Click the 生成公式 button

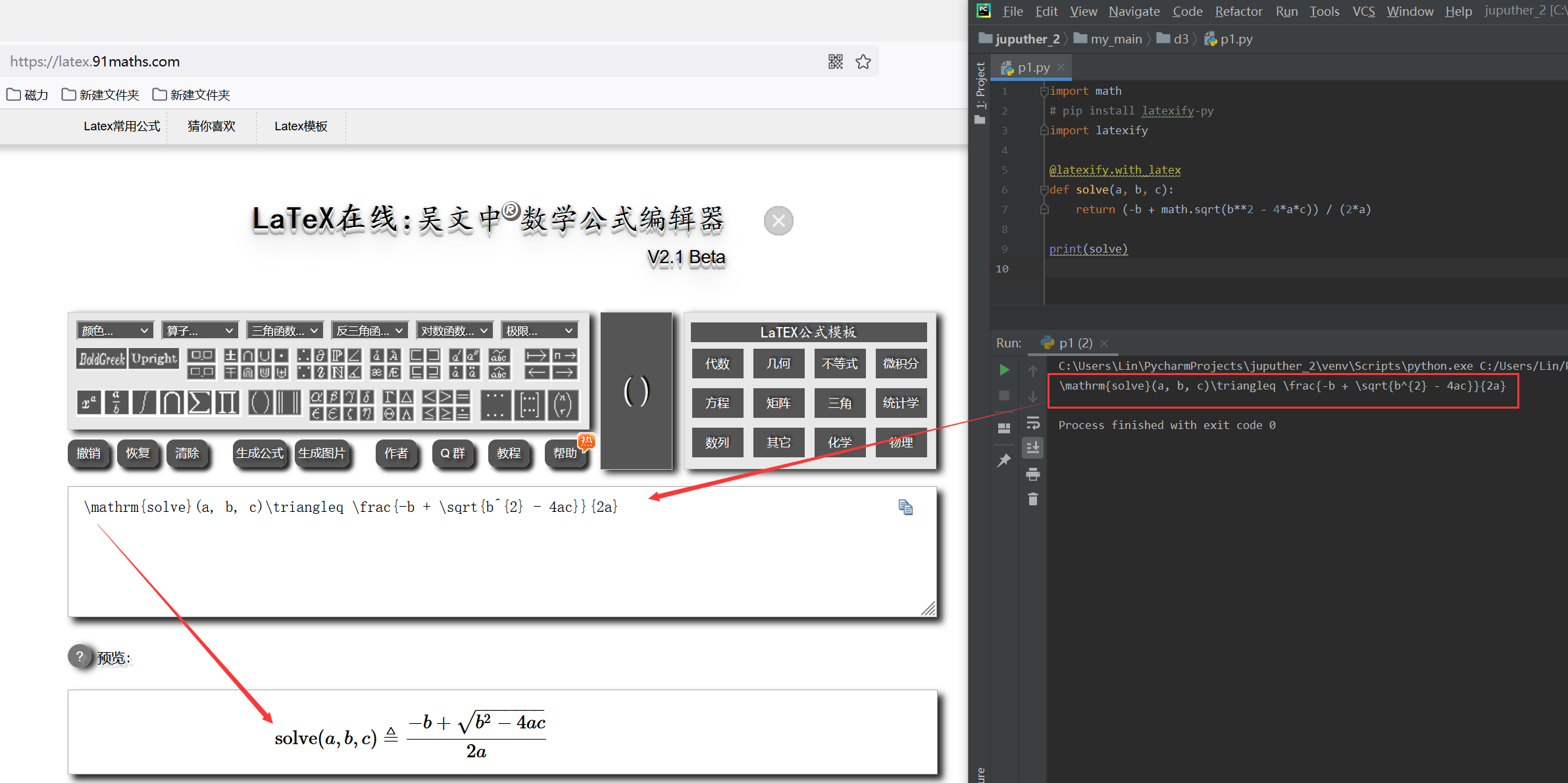259,453
